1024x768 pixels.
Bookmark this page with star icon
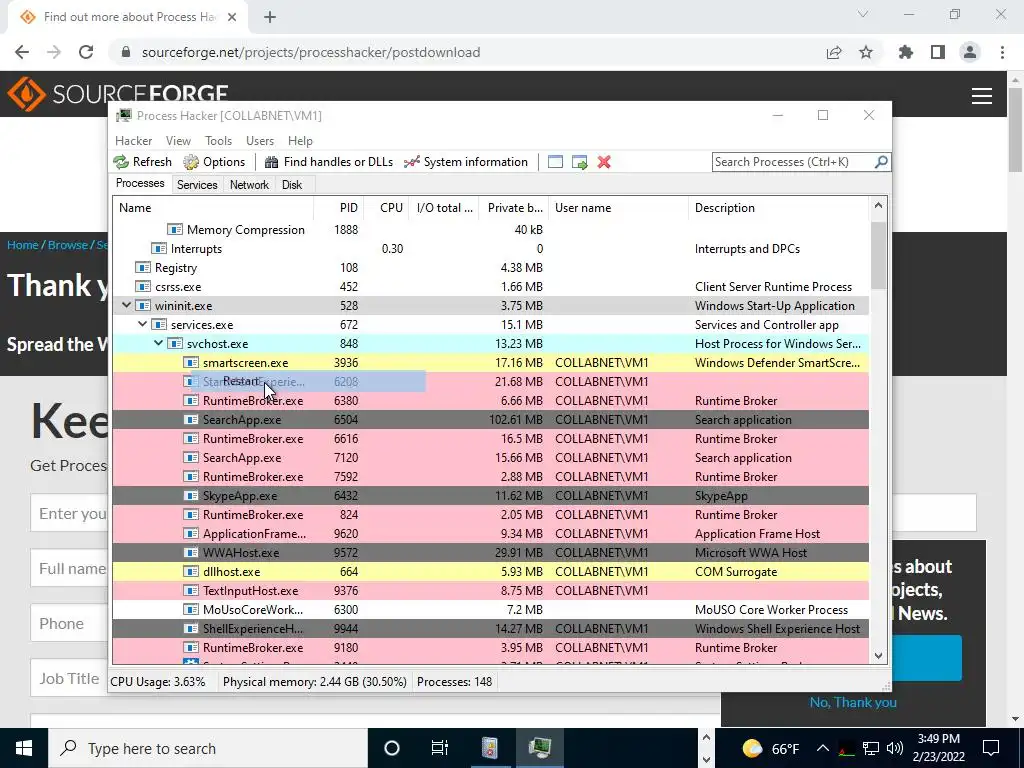click(866, 52)
